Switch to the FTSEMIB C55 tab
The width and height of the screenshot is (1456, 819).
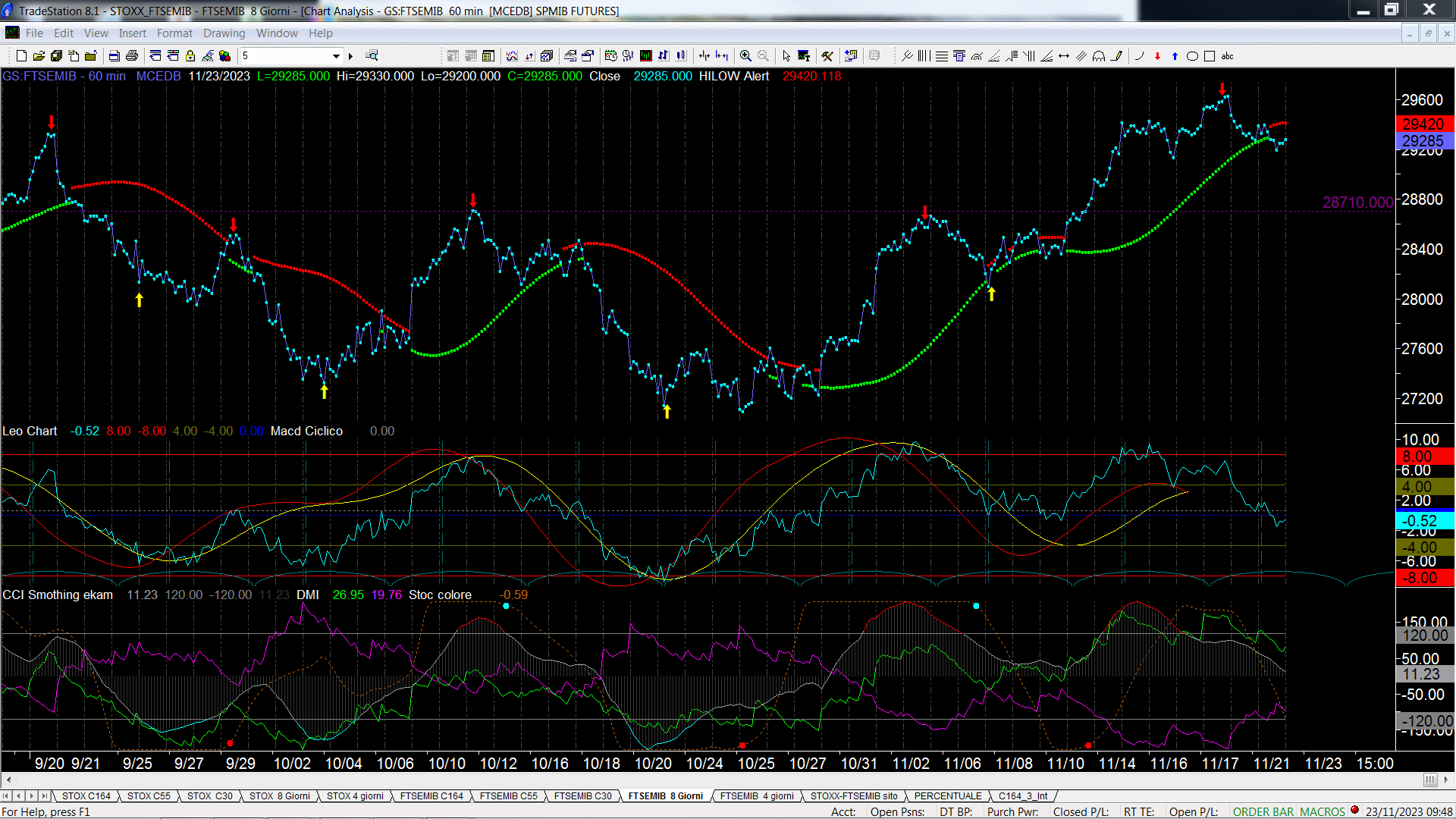pyautogui.click(x=509, y=796)
